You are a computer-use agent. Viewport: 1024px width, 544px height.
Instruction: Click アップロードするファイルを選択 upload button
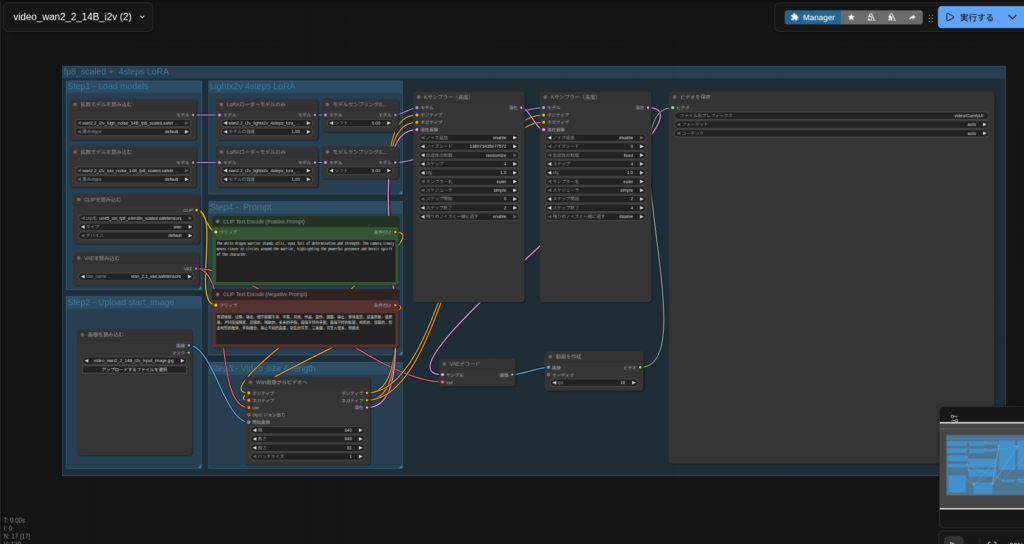(x=134, y=369)
